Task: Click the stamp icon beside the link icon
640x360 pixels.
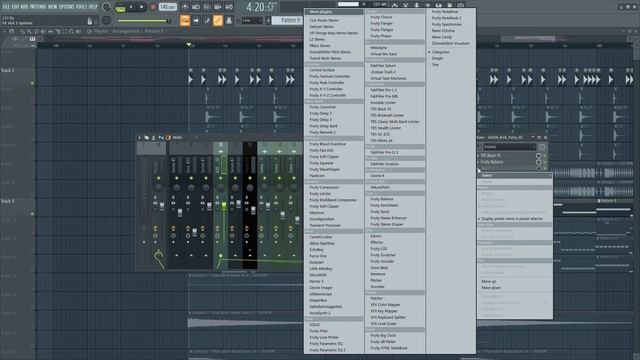Action: 229,20
